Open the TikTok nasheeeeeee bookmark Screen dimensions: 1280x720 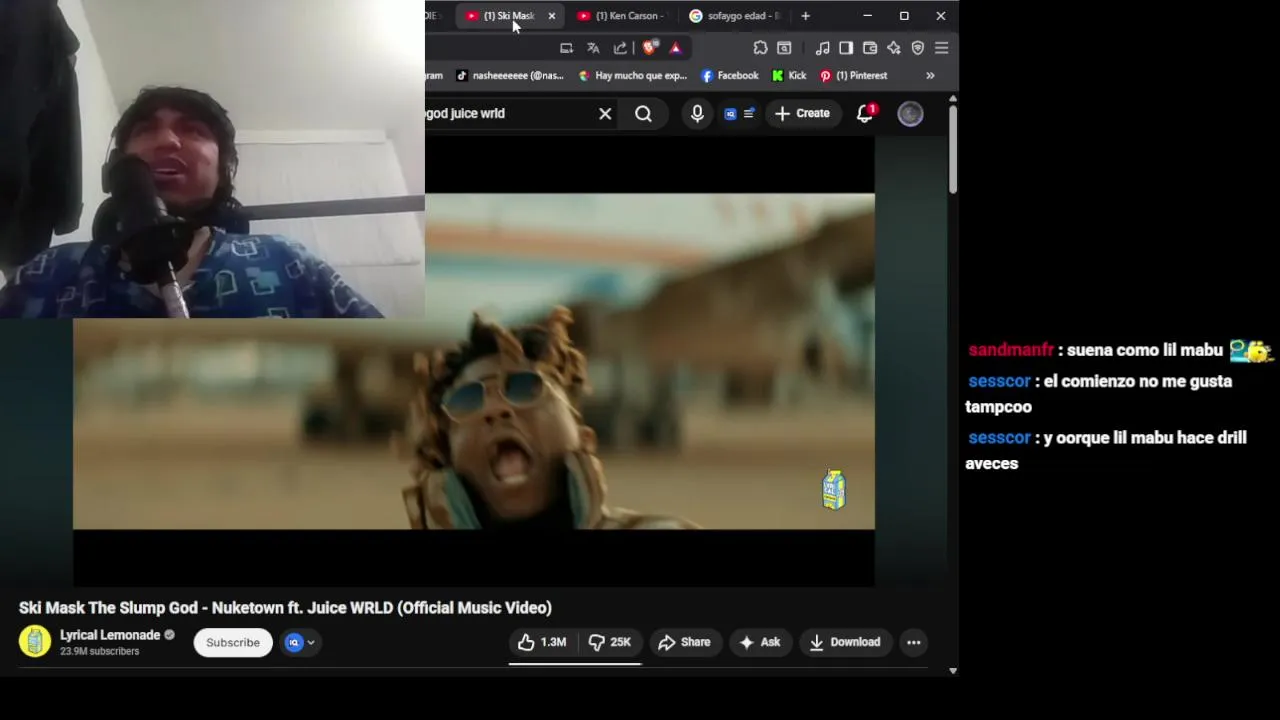coord(510,76)
